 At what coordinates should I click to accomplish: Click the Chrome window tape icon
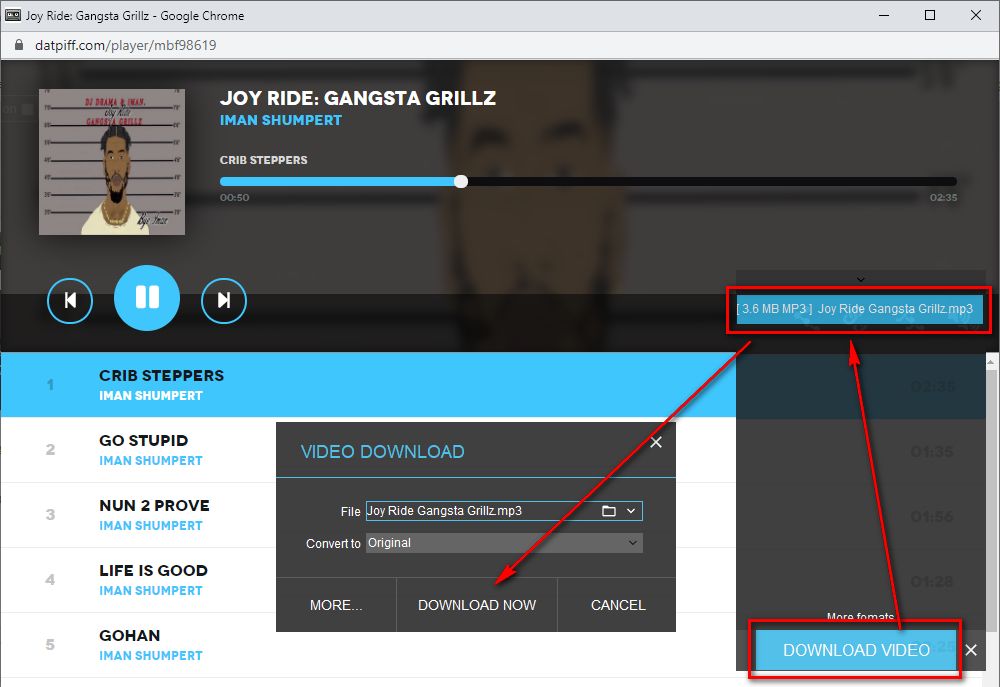point(13,15)
